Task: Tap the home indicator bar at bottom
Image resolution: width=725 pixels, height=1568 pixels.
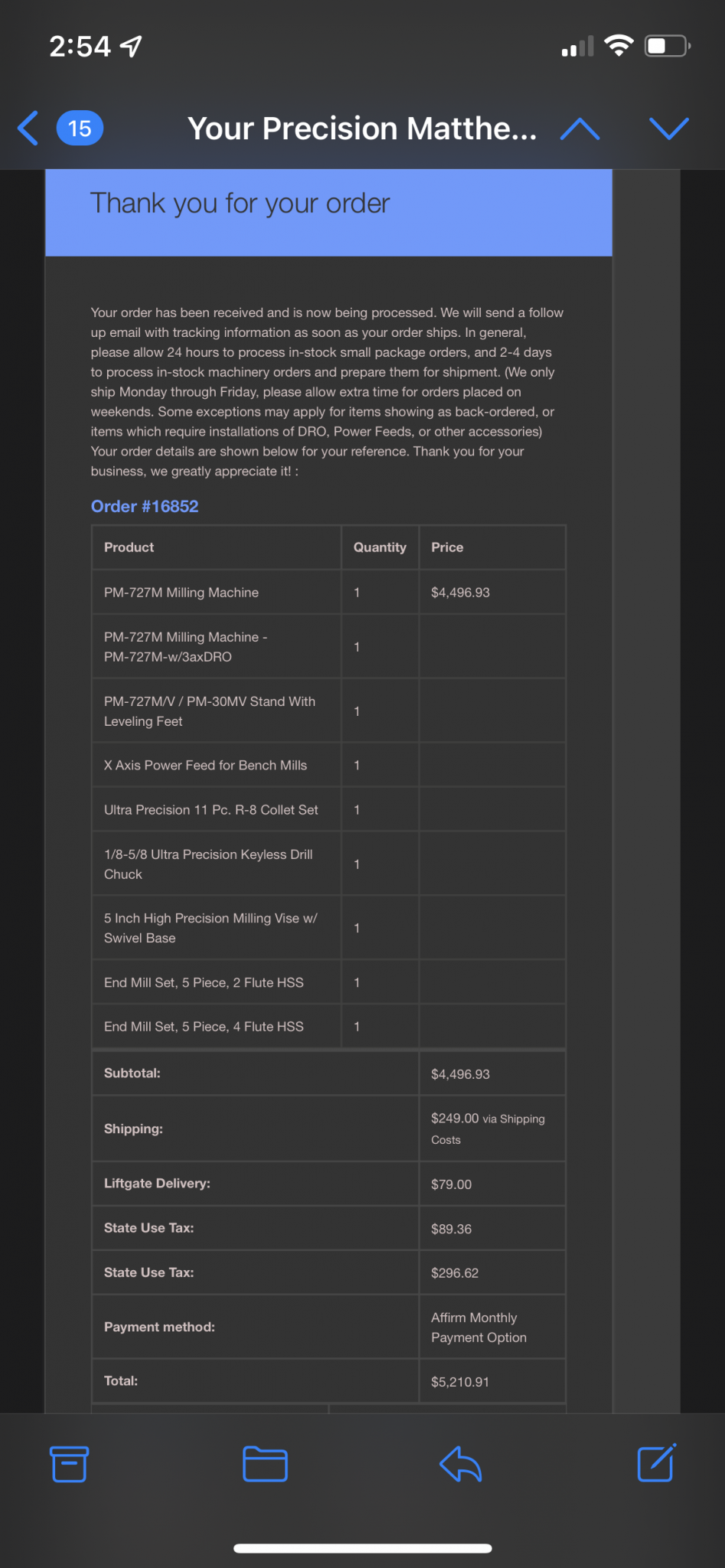Action: [x=362, y=1548]
